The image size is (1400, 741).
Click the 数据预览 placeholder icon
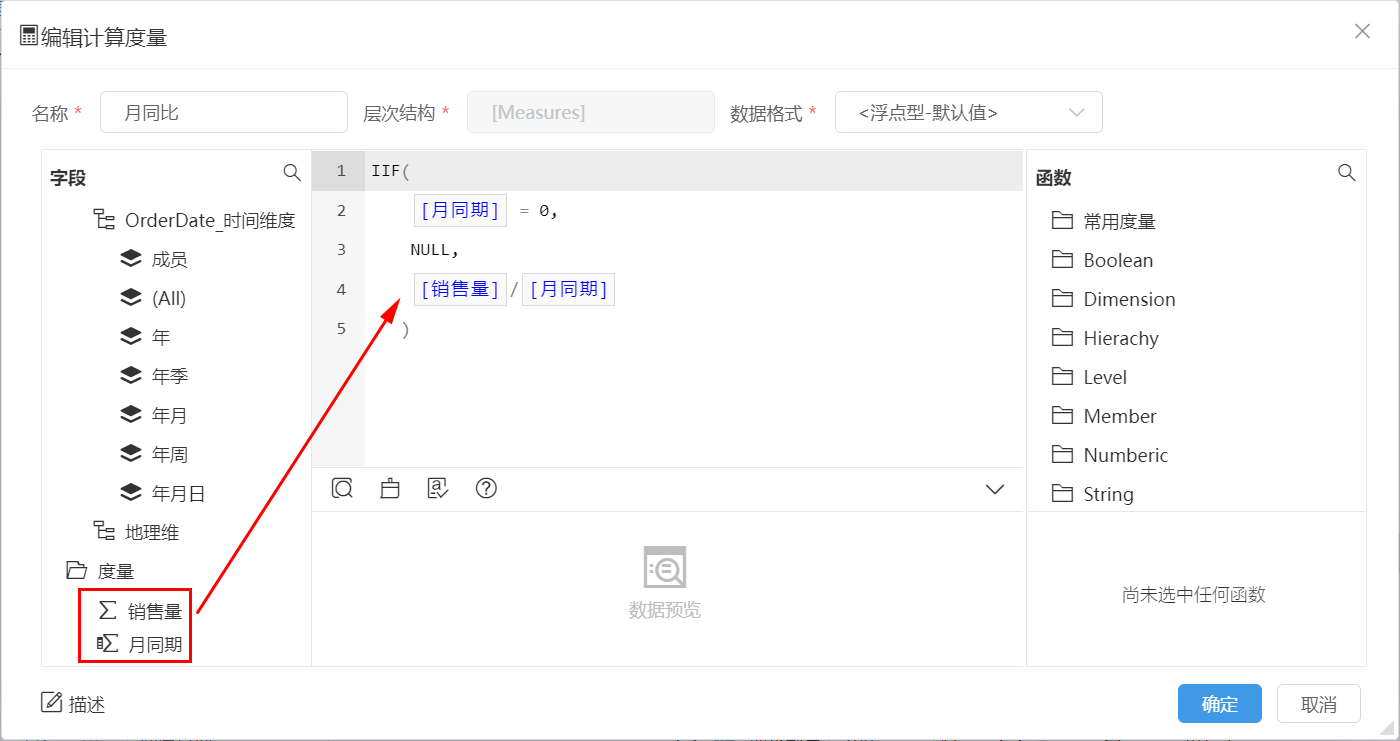pyautogui.click(x=665, y=568)
